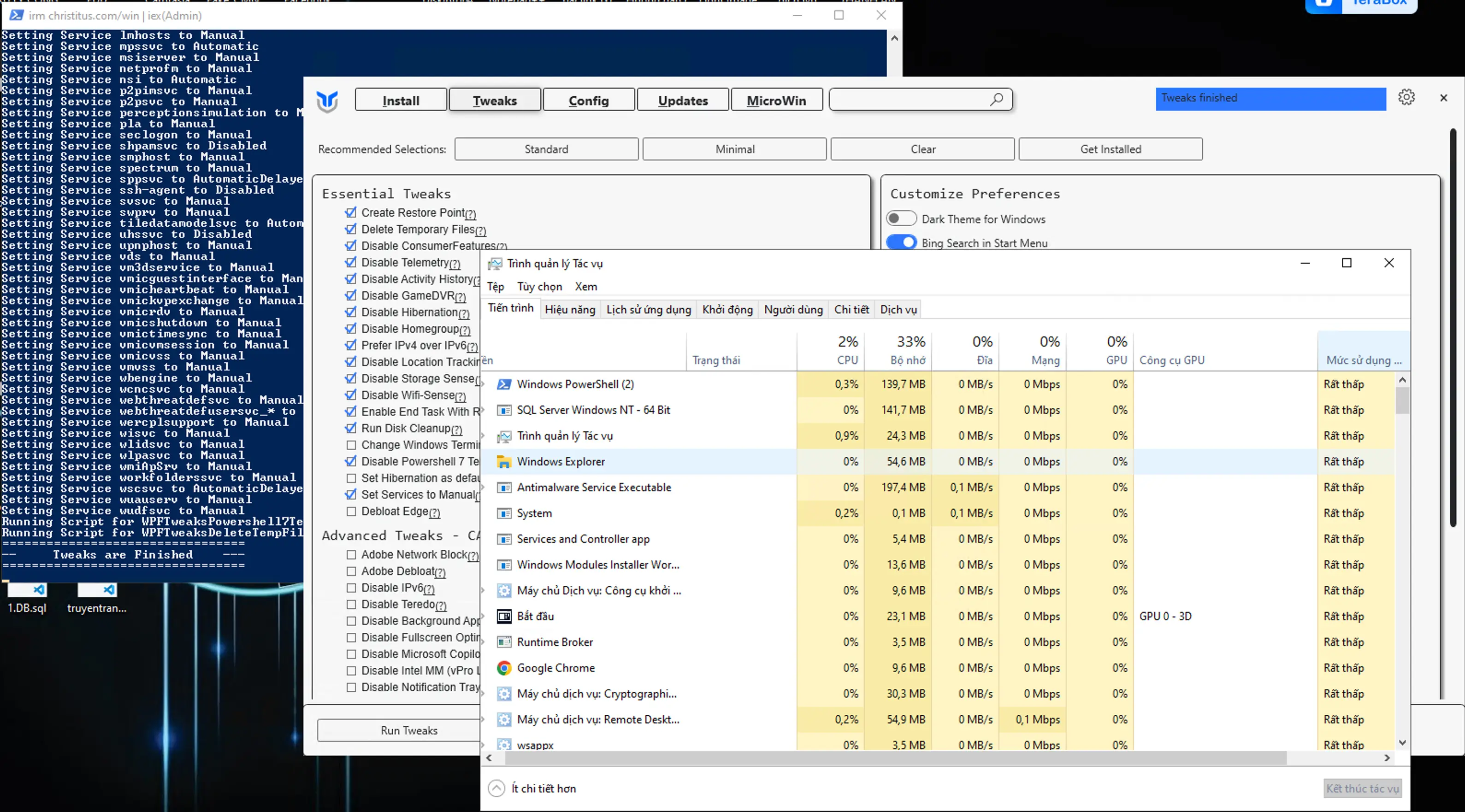The image size is (1465, 812).
Task: Click the Trình quản lý Tác vụ row icon
Action: click(504, 436)
